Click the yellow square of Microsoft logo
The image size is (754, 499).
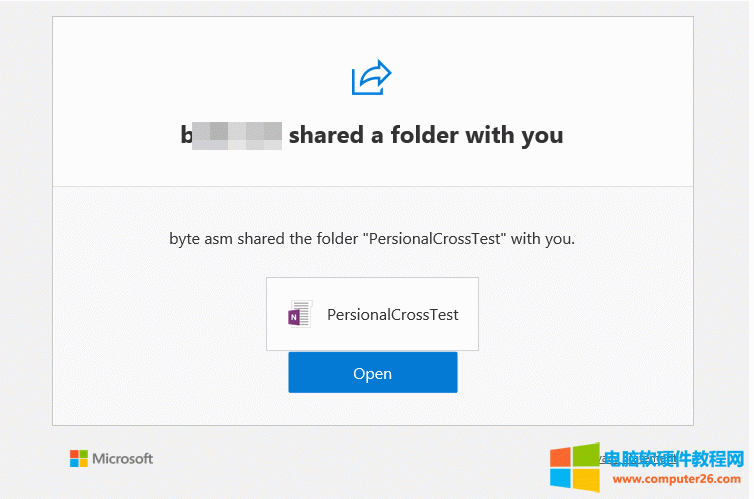click(83, 463)
